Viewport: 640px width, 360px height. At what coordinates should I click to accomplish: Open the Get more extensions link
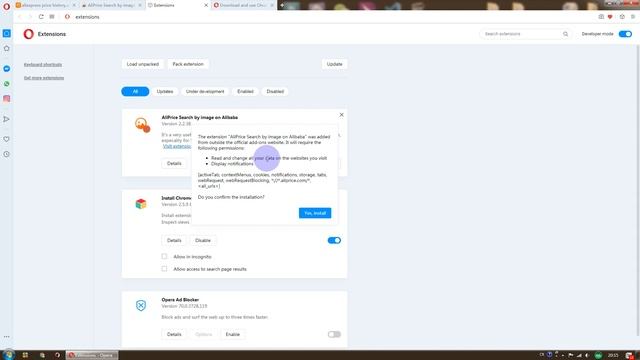click(x=44, y=78)
